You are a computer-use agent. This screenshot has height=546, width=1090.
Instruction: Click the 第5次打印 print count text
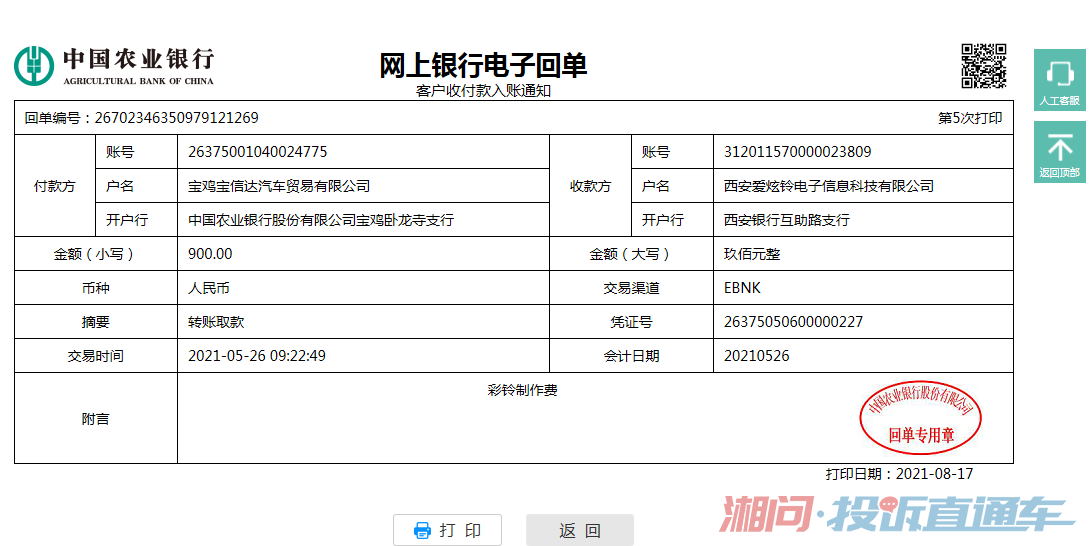(970, 118)
